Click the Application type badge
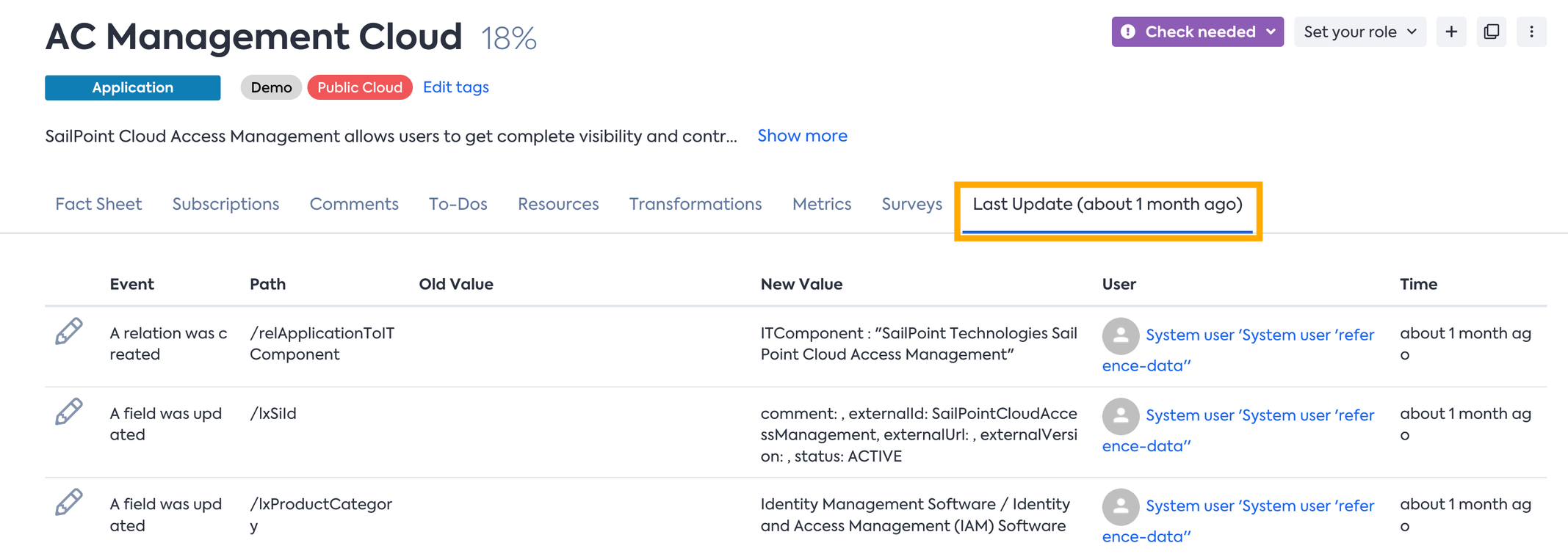This screenshot has height=554, width=1568. tap(133, 87)
